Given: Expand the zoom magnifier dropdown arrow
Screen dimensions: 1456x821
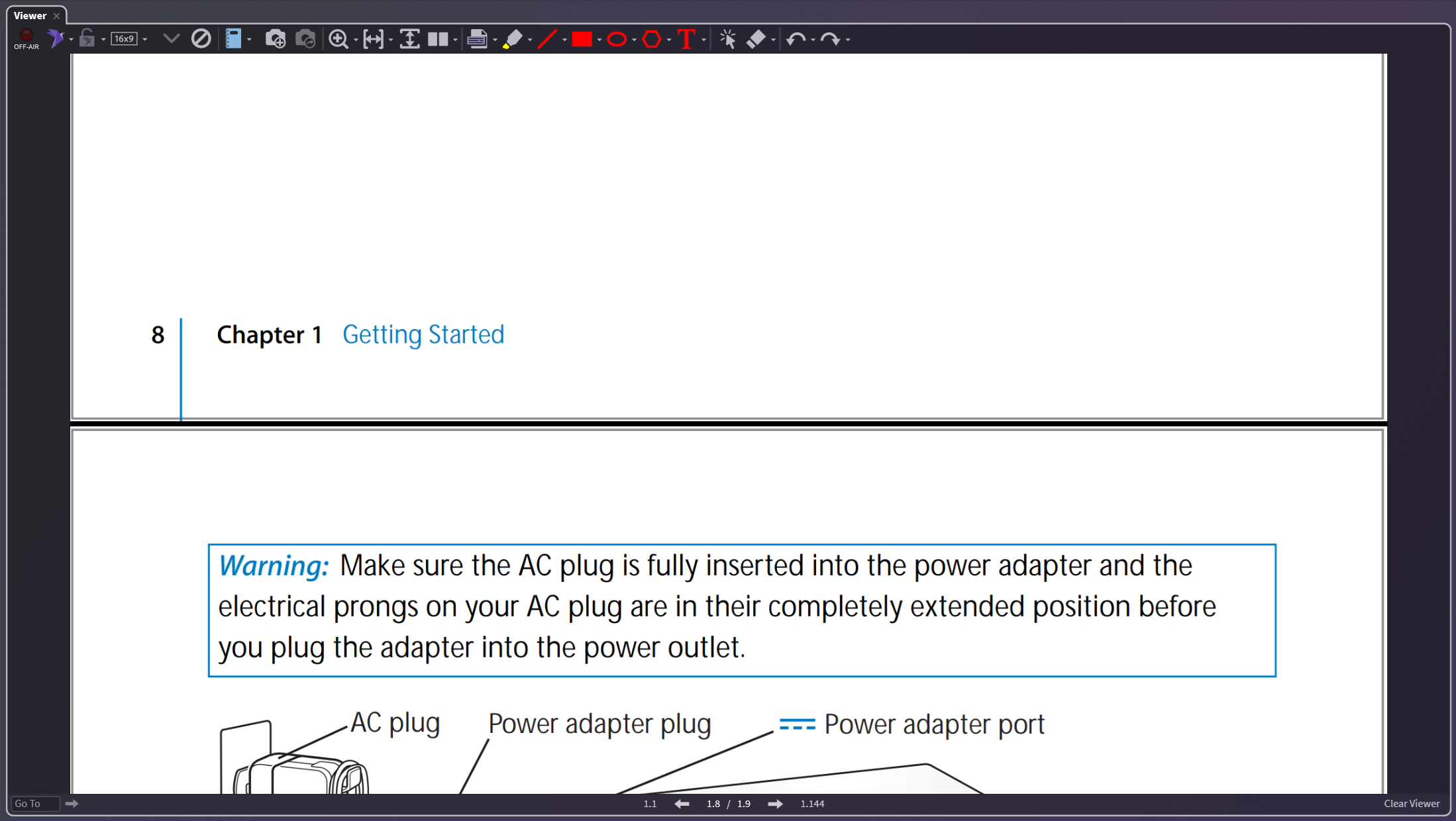Looking at the screenshot, I should (x=356, y=40).
